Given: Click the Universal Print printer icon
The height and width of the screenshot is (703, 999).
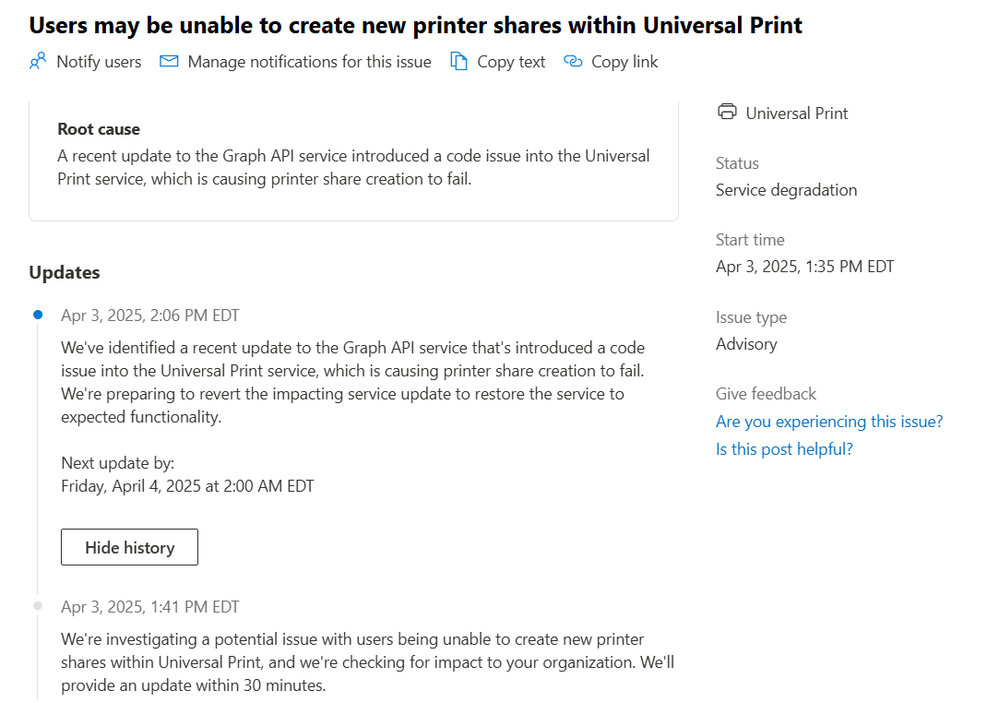Looking at the screenshot, I should click(727, 112).
